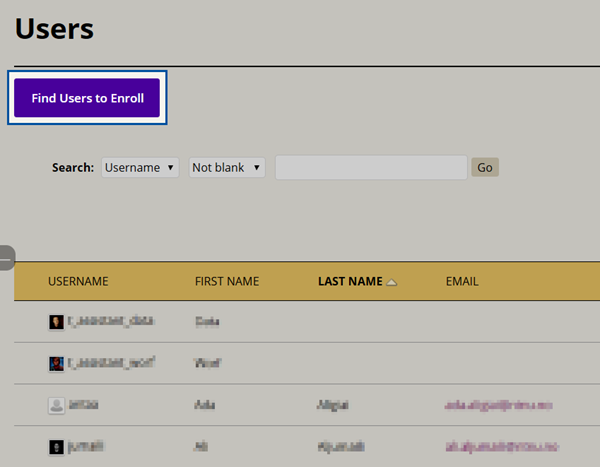Open the username beside the black avatar
The image size is (600, 467).
(86, 446)
